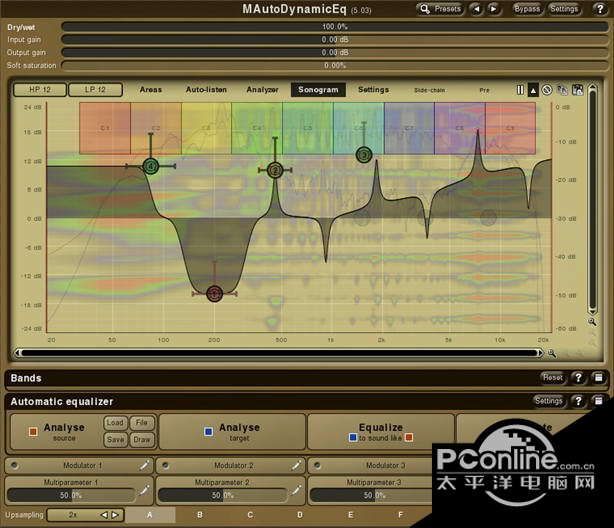Image resolution: width=614 pixels, height=528 pixels.
Task: Toggle the HP 12 high-pass filter
Action: [40, 90]
